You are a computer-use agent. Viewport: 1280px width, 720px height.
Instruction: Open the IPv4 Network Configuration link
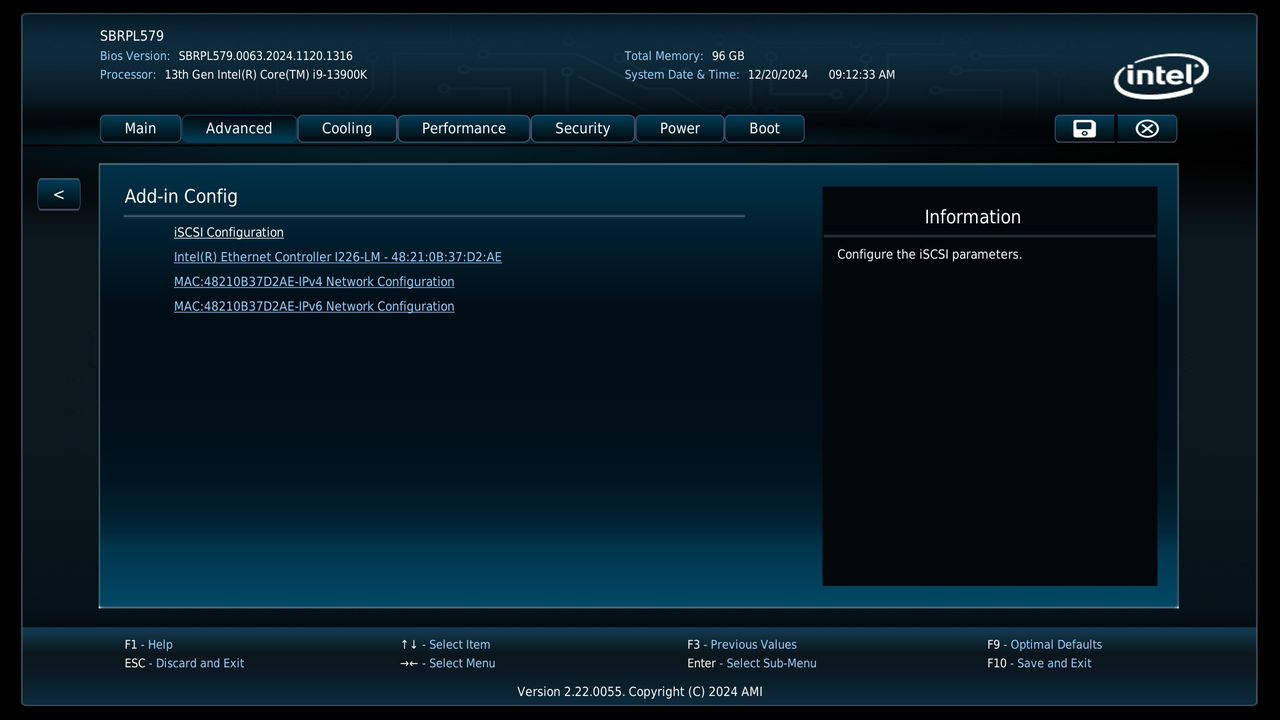(314, 282)
